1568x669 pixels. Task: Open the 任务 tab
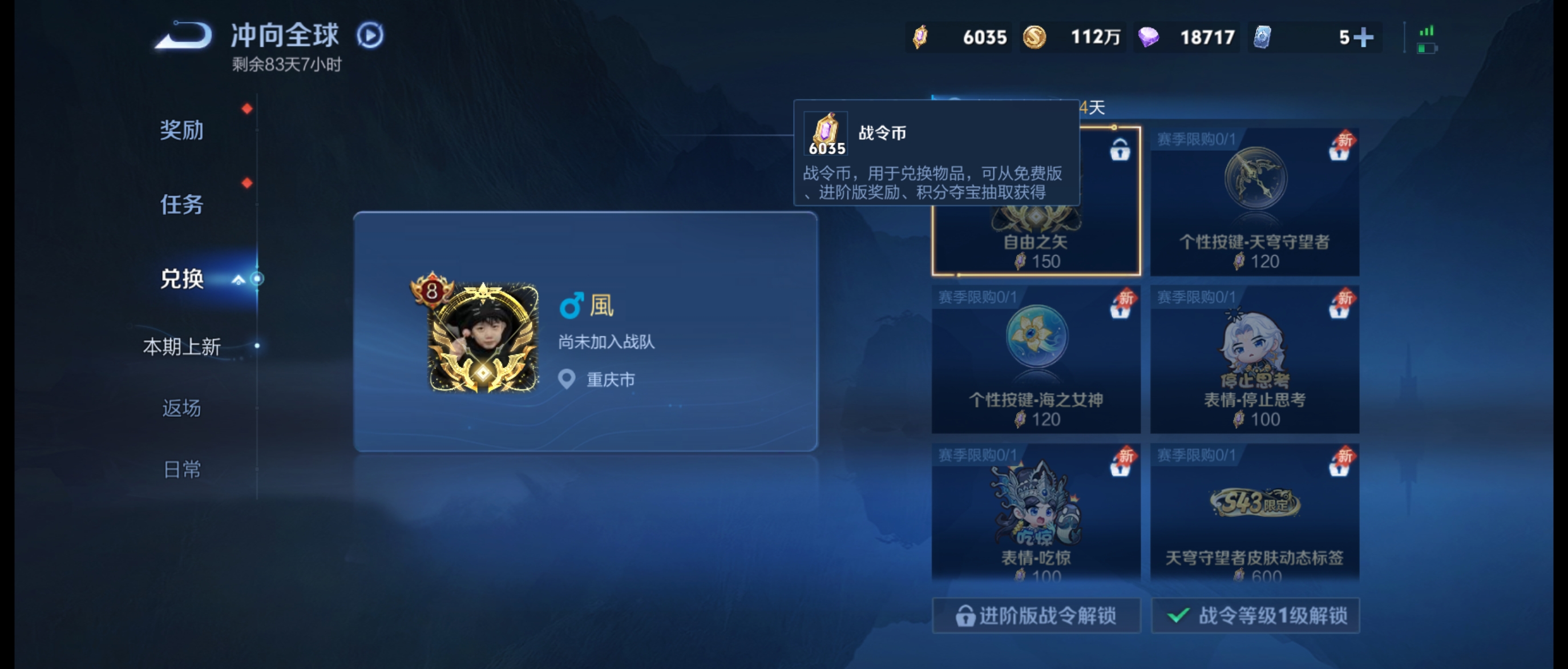click(x=181, y=204)
